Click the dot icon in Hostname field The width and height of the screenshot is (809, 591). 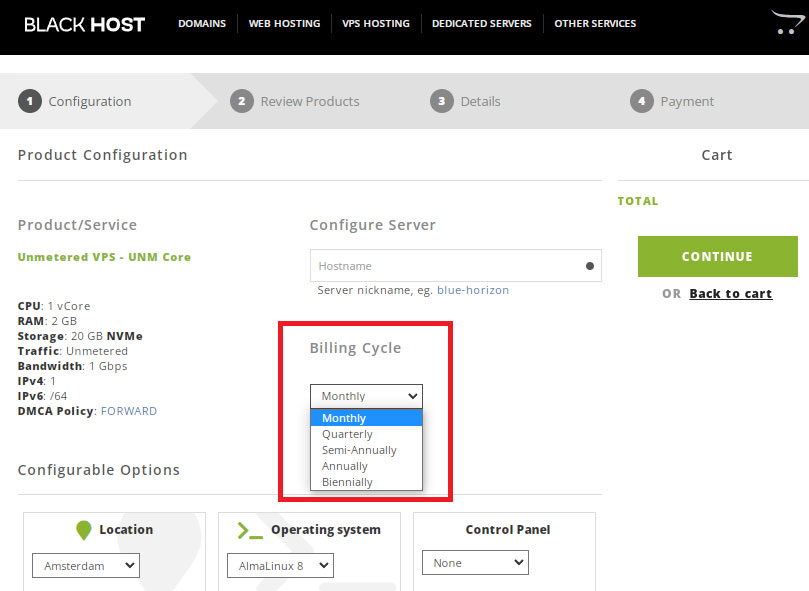click(x=590, y=266)
